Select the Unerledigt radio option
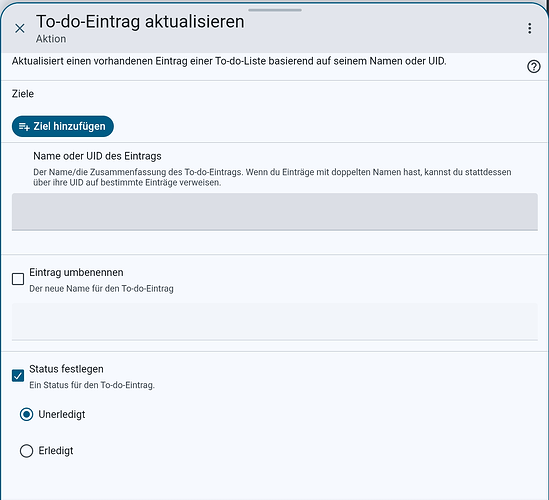The width and height of the screenshot is (549, 500). pos(27,415)
